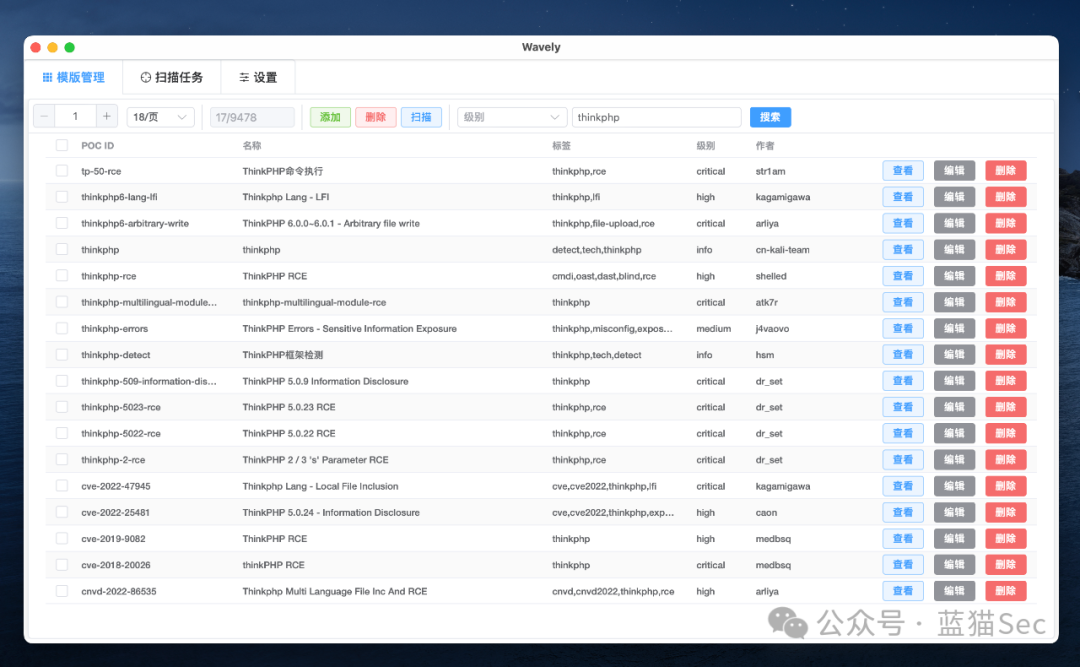Delete the thinkphp-errors row

click(1006, 329)
